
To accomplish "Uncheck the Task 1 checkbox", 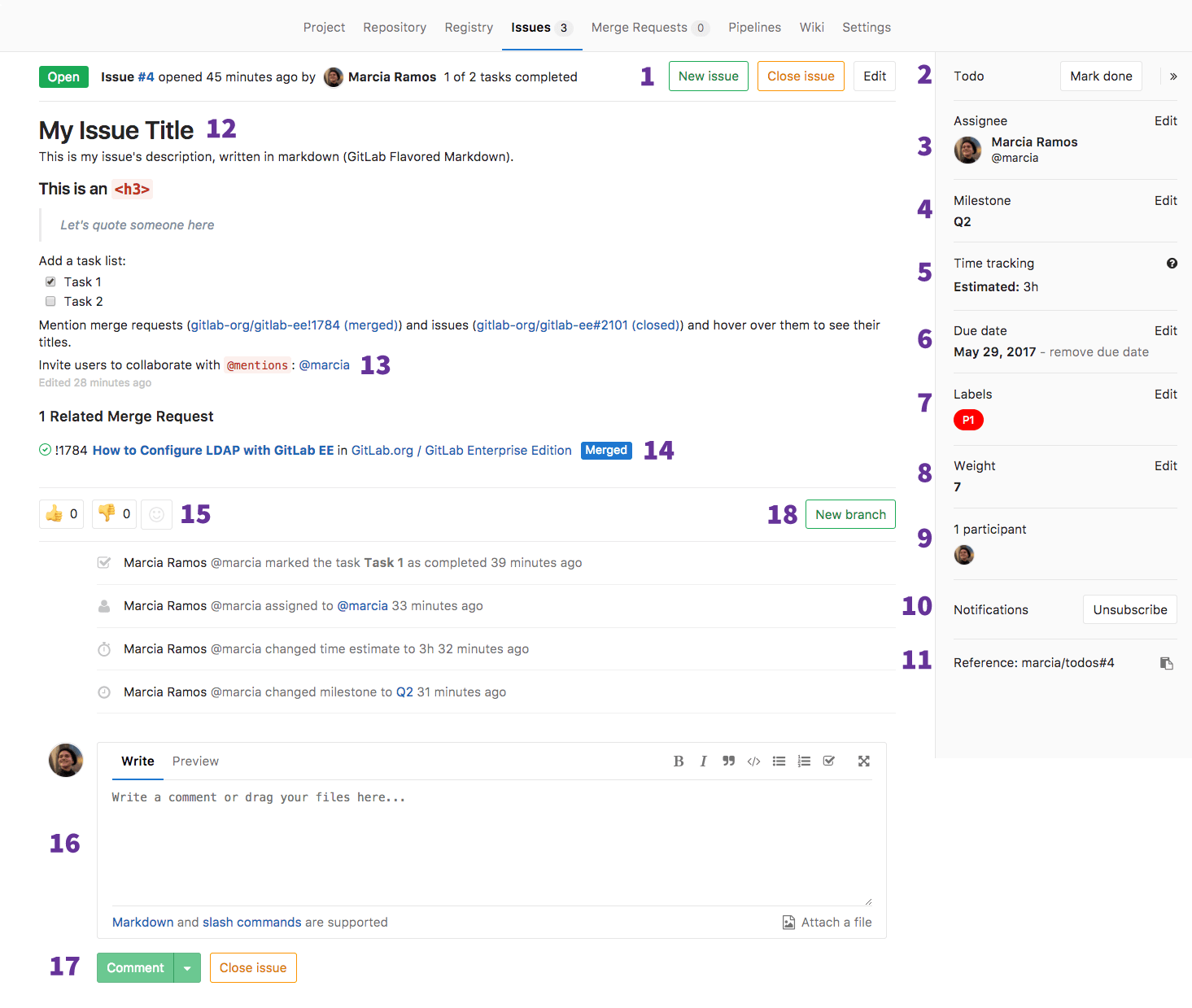I will [50, 281].
